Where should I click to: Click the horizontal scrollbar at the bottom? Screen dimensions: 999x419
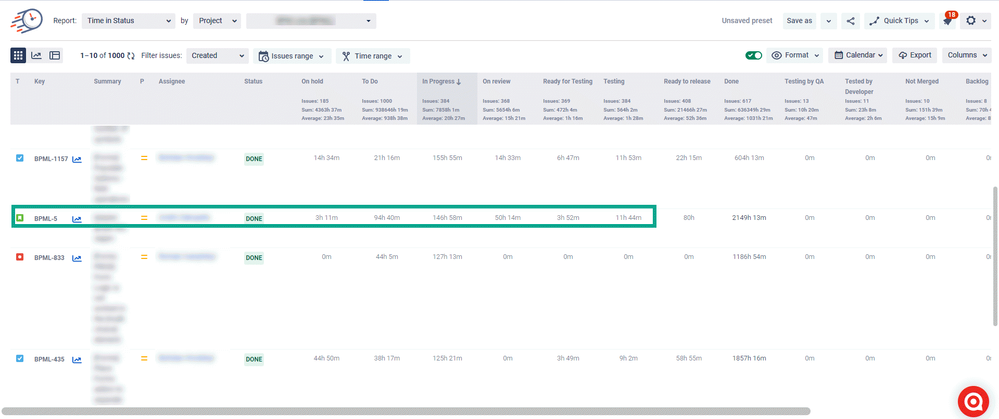tap(406, 411)
